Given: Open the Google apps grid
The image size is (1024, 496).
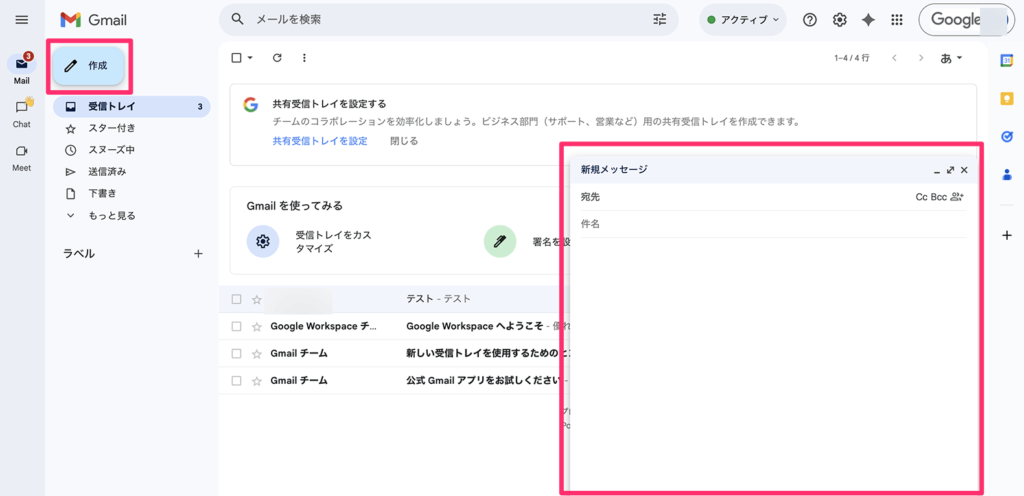Looking at the screenshot, I should coord(897,20).
